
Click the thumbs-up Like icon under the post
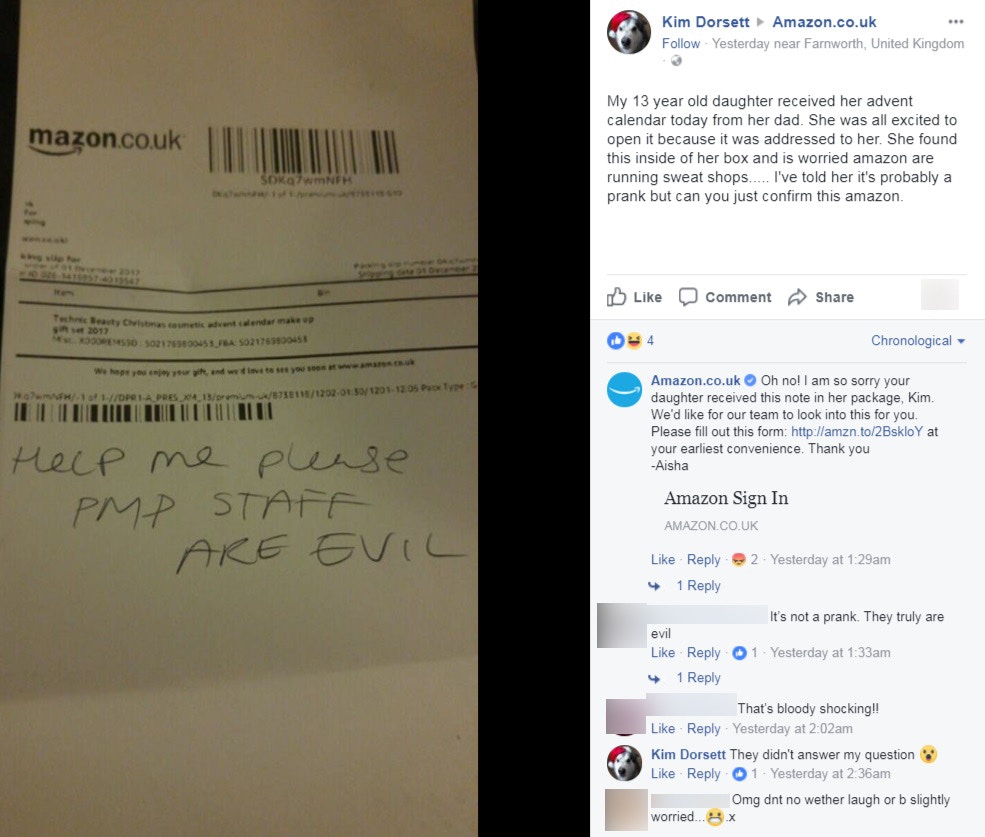[x=616, y=297]
